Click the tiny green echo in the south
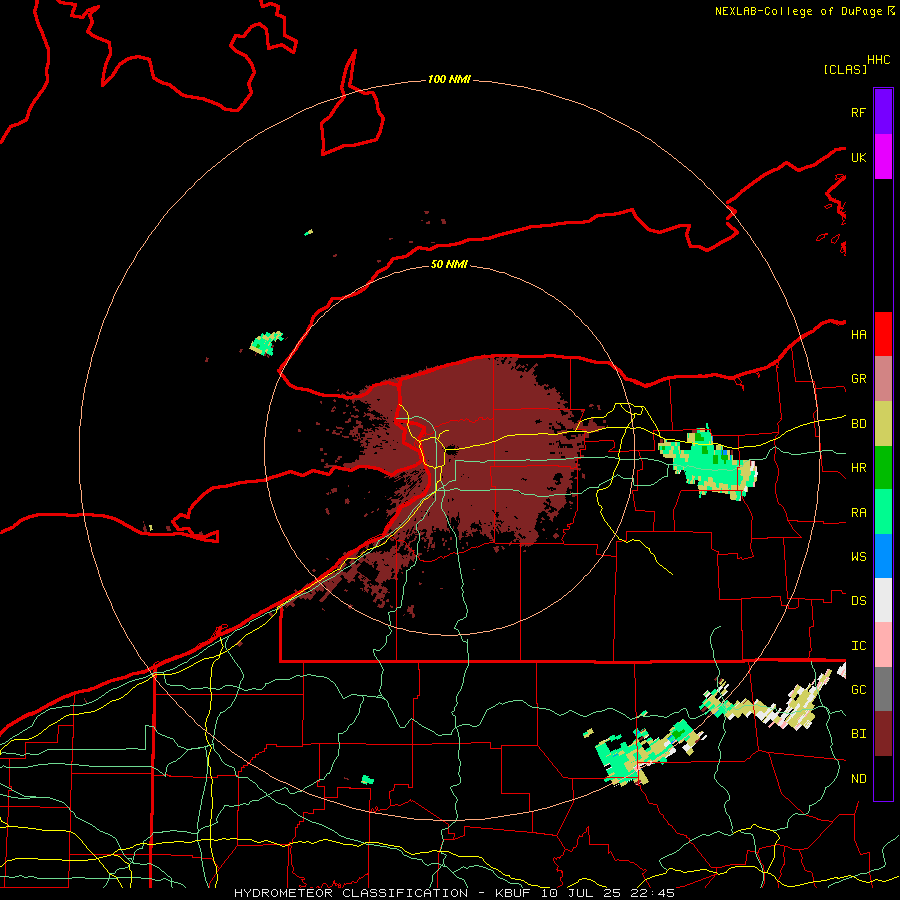The width and height of the screenshot is (900, 900). (x=367, y=779)
